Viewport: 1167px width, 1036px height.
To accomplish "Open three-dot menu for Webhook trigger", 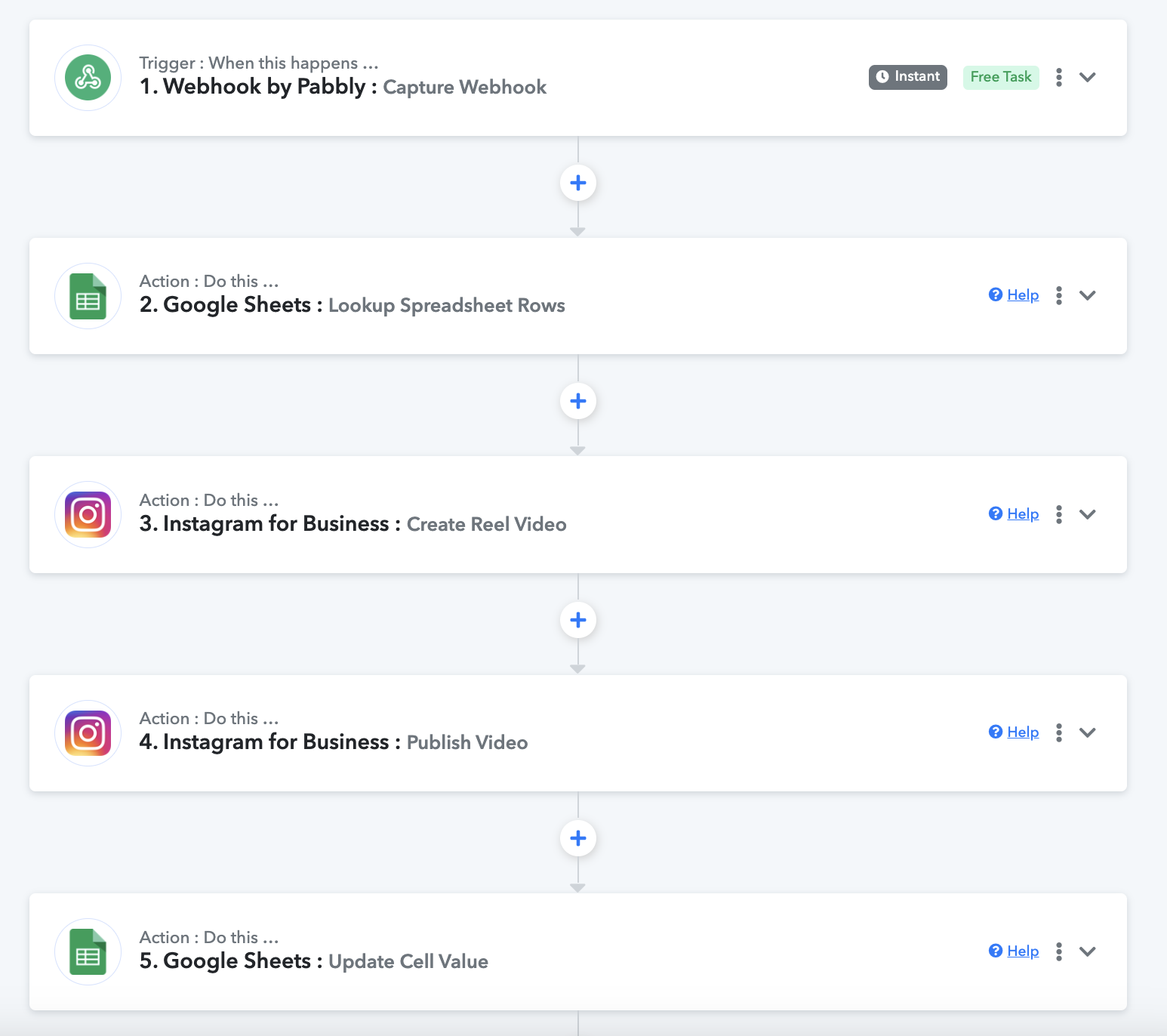I will tap(1059, 77).
